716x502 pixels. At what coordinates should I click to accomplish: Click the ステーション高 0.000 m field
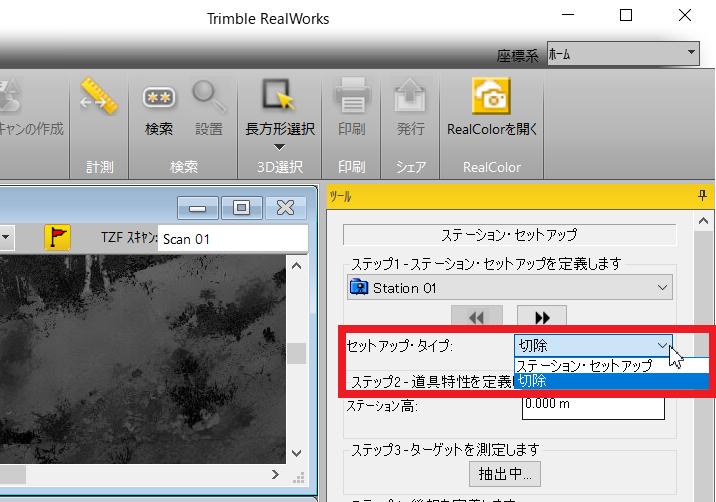(593, 407)
